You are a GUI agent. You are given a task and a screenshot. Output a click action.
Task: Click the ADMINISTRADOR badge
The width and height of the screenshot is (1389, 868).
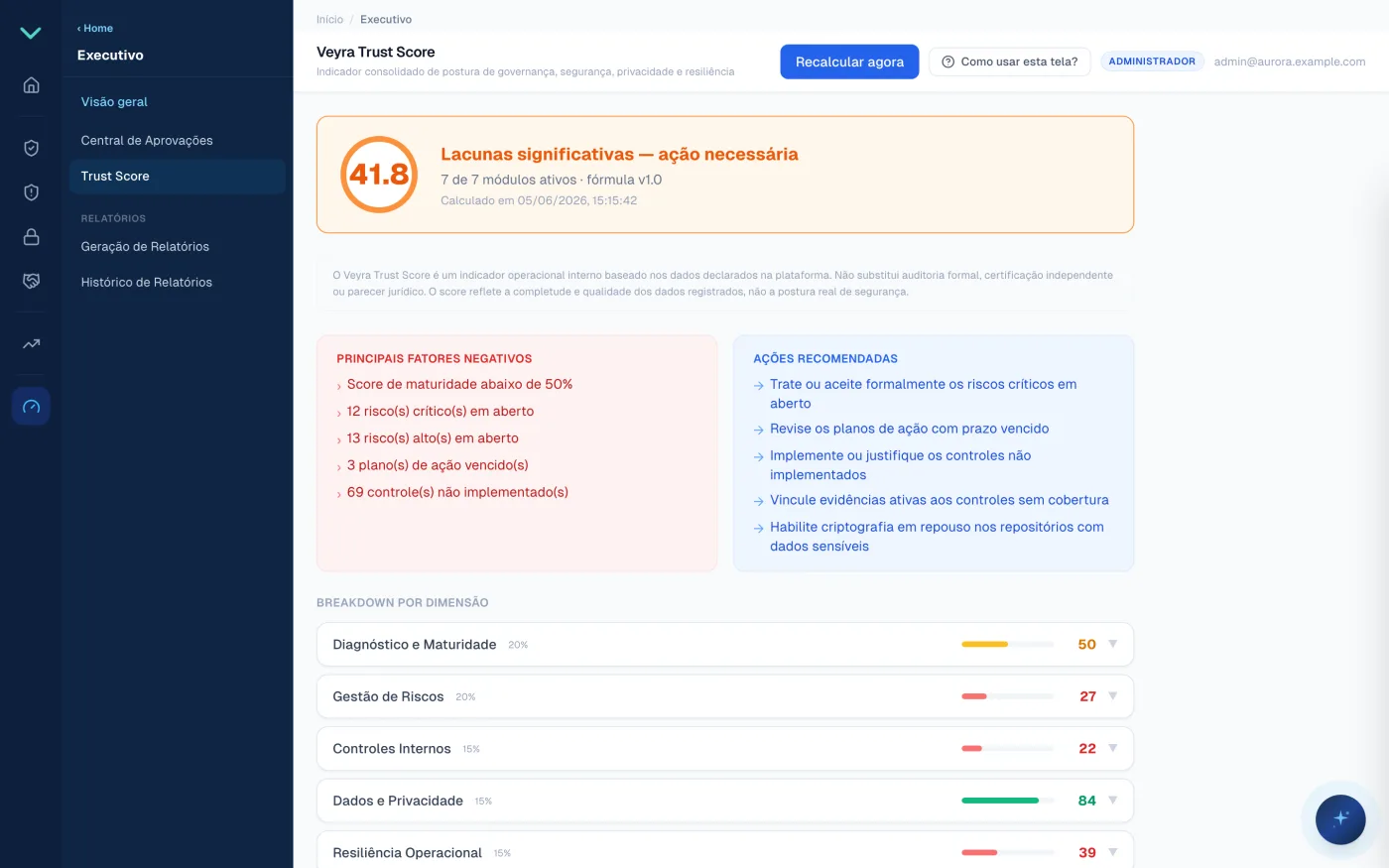1152,62
